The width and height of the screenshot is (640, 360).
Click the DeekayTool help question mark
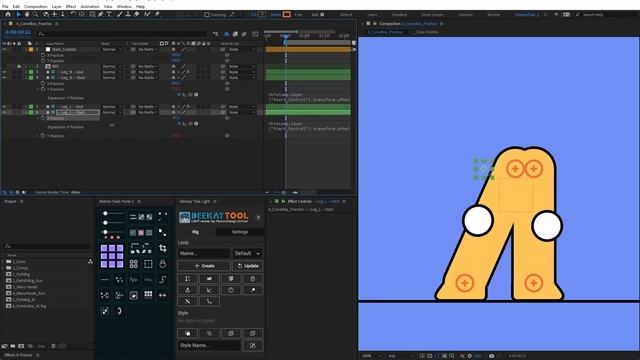[x=258, y=217]
